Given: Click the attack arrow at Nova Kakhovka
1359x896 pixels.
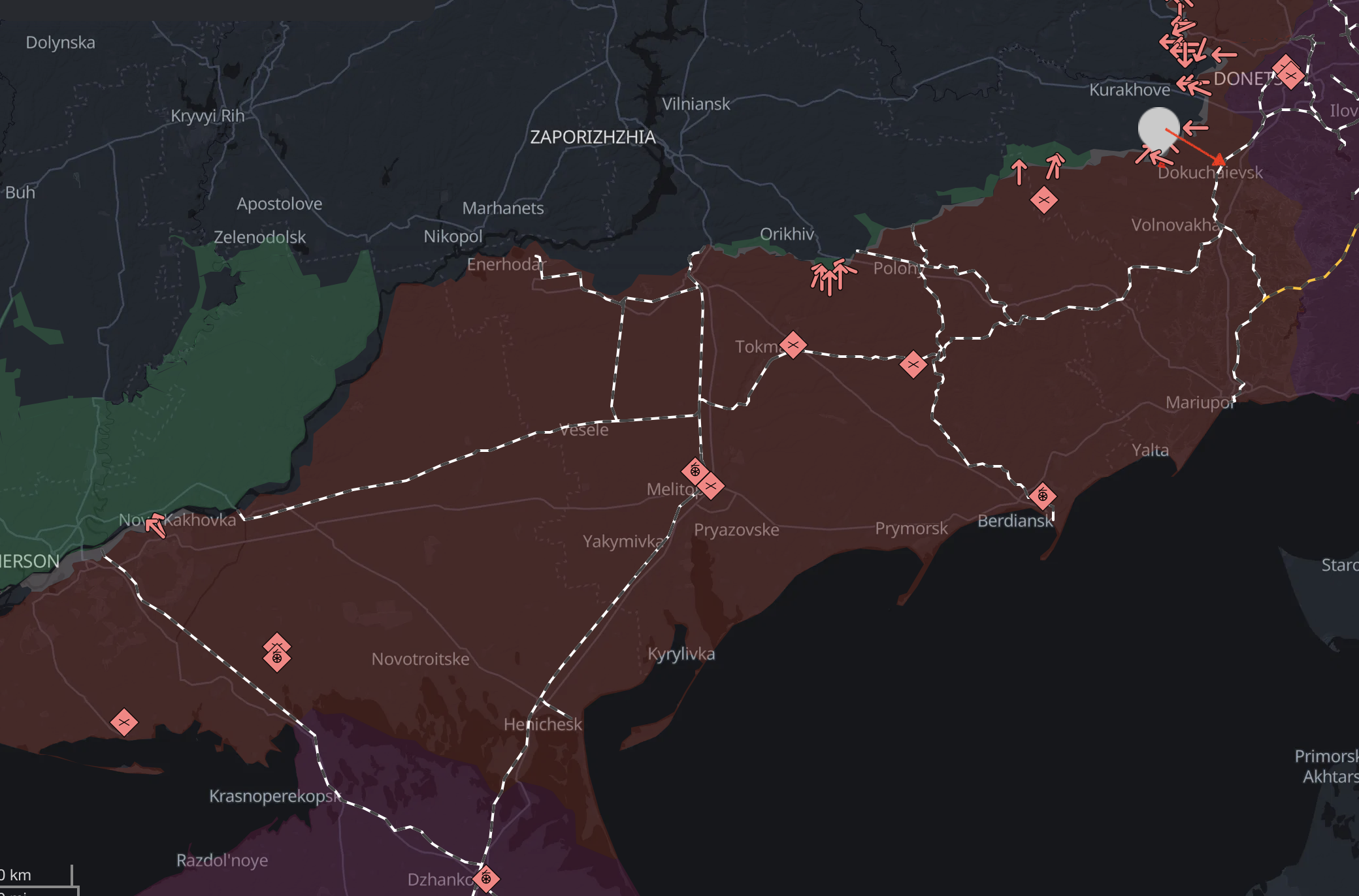Looking at the screenshot, I should [156, 525].
